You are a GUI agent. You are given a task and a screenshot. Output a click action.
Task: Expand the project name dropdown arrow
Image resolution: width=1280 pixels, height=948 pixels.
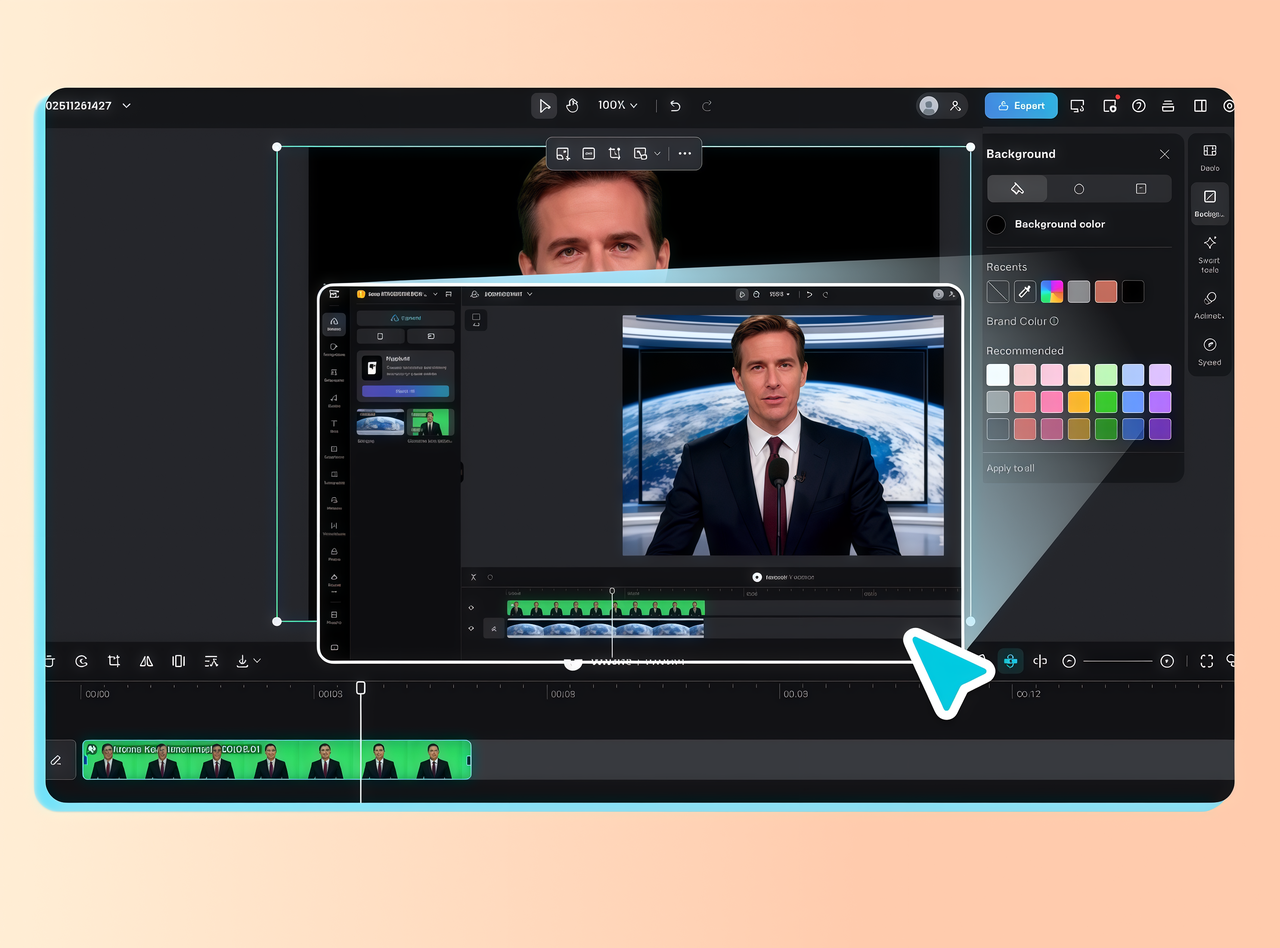pos(126,106)
